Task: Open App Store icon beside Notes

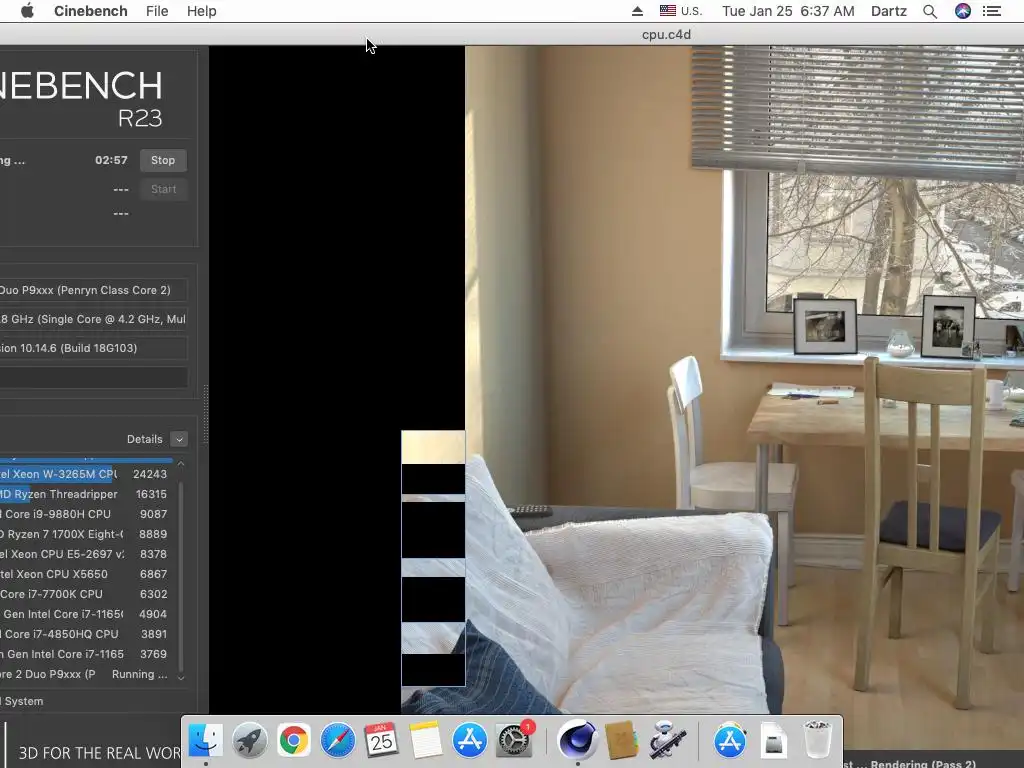Action: click(x=470, y=741)
